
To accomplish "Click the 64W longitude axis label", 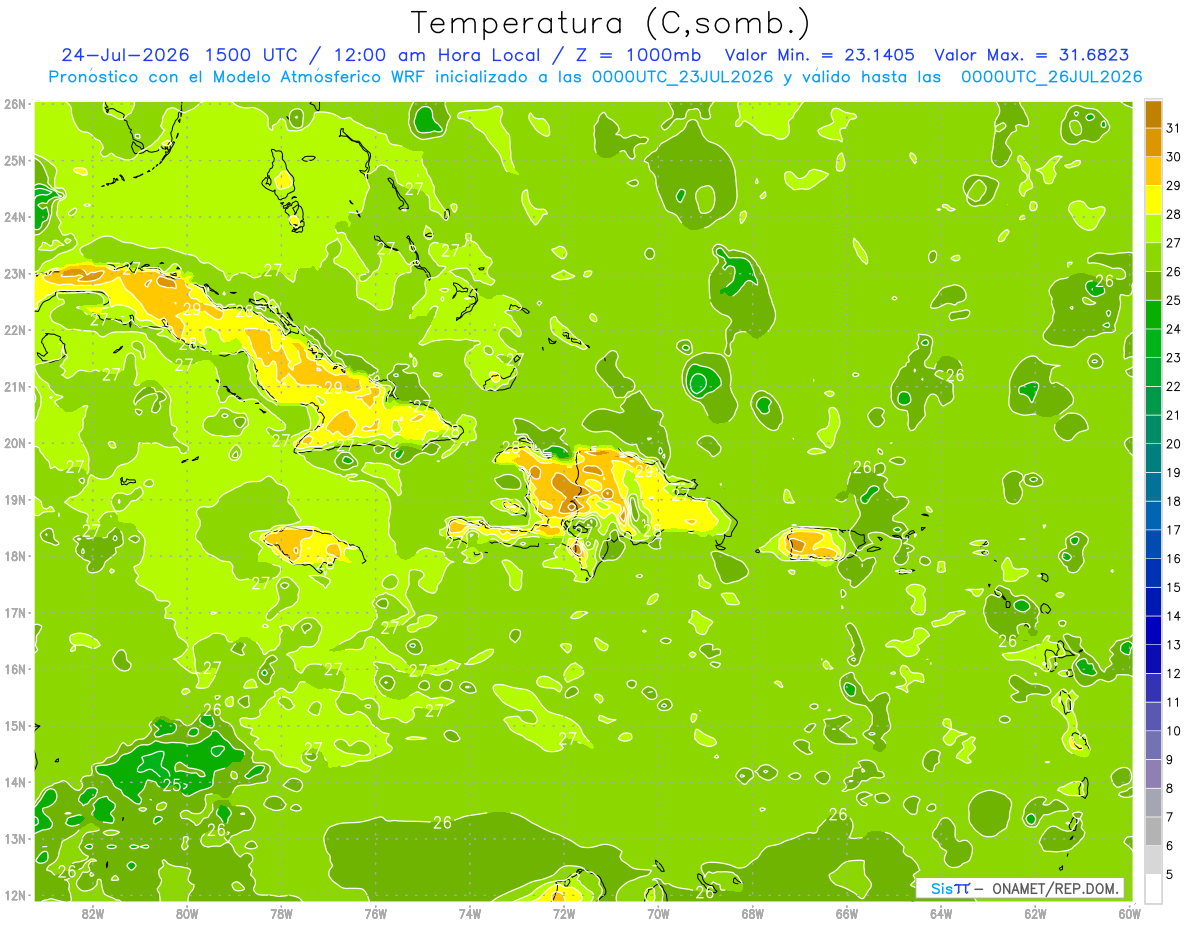I will click(941, 912).
